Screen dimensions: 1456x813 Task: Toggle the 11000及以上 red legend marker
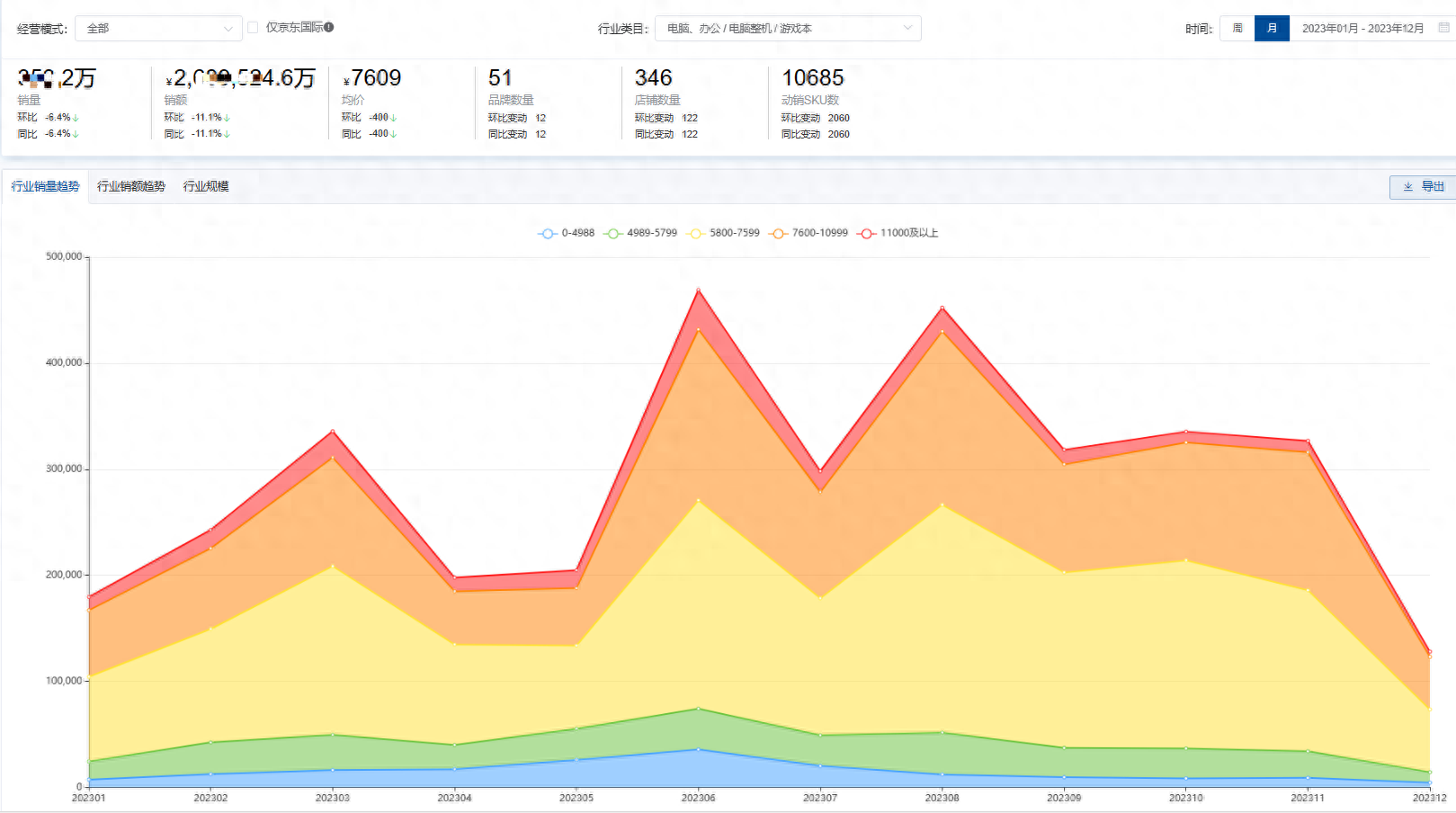click(866, 233)
